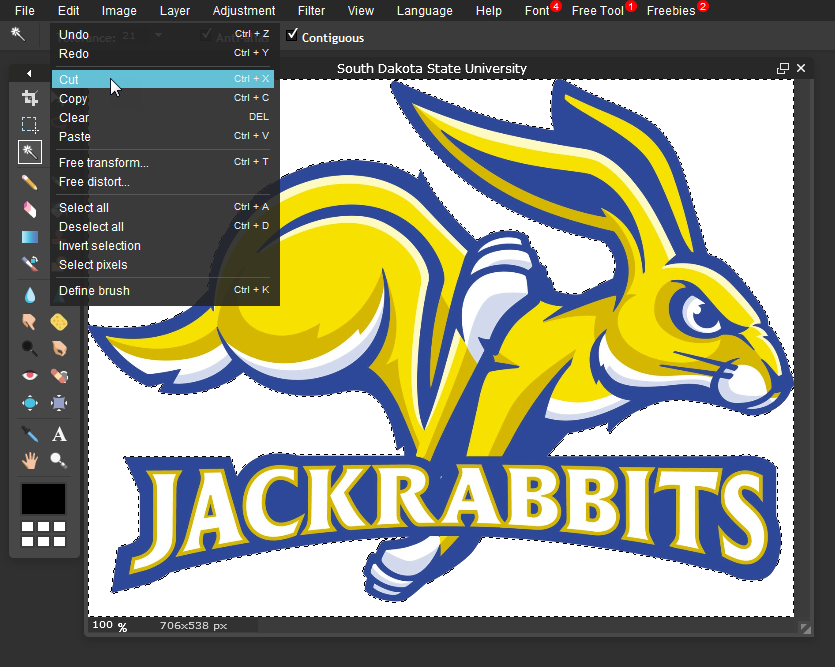Open the Filter menu
Image resolution: width=835 pixels, height=667 pixels.
311,11
